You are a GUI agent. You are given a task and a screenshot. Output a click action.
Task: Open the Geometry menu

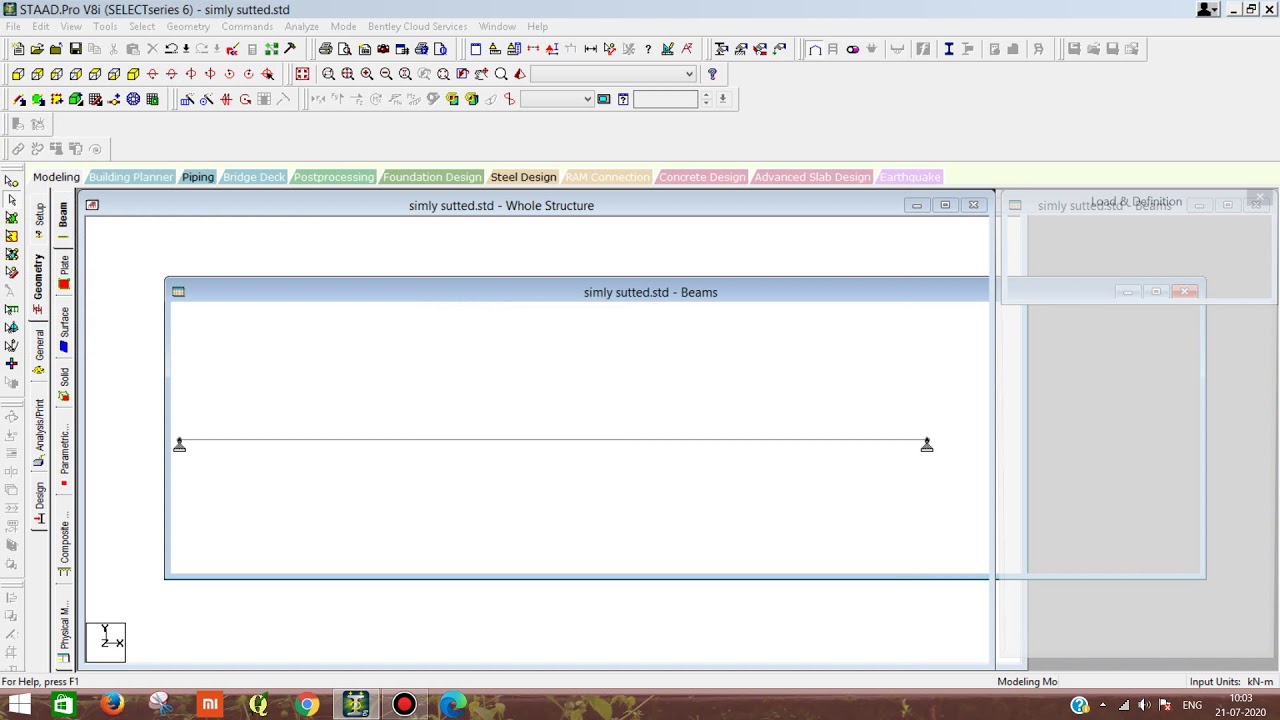[188, 26]
